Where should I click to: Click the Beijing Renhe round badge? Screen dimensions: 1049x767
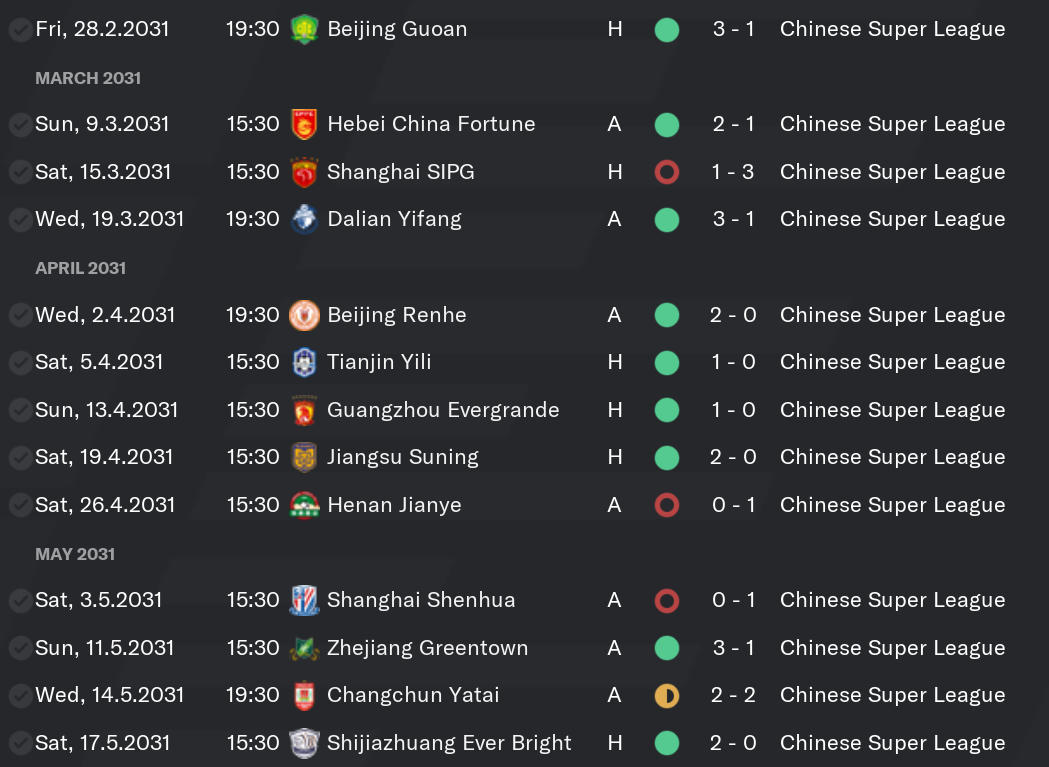pos(304,315)
